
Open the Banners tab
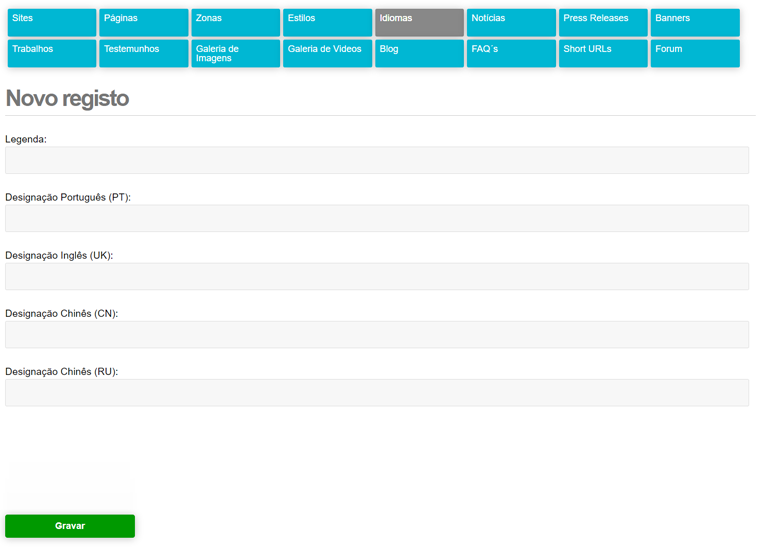click(x=695, y=22)
